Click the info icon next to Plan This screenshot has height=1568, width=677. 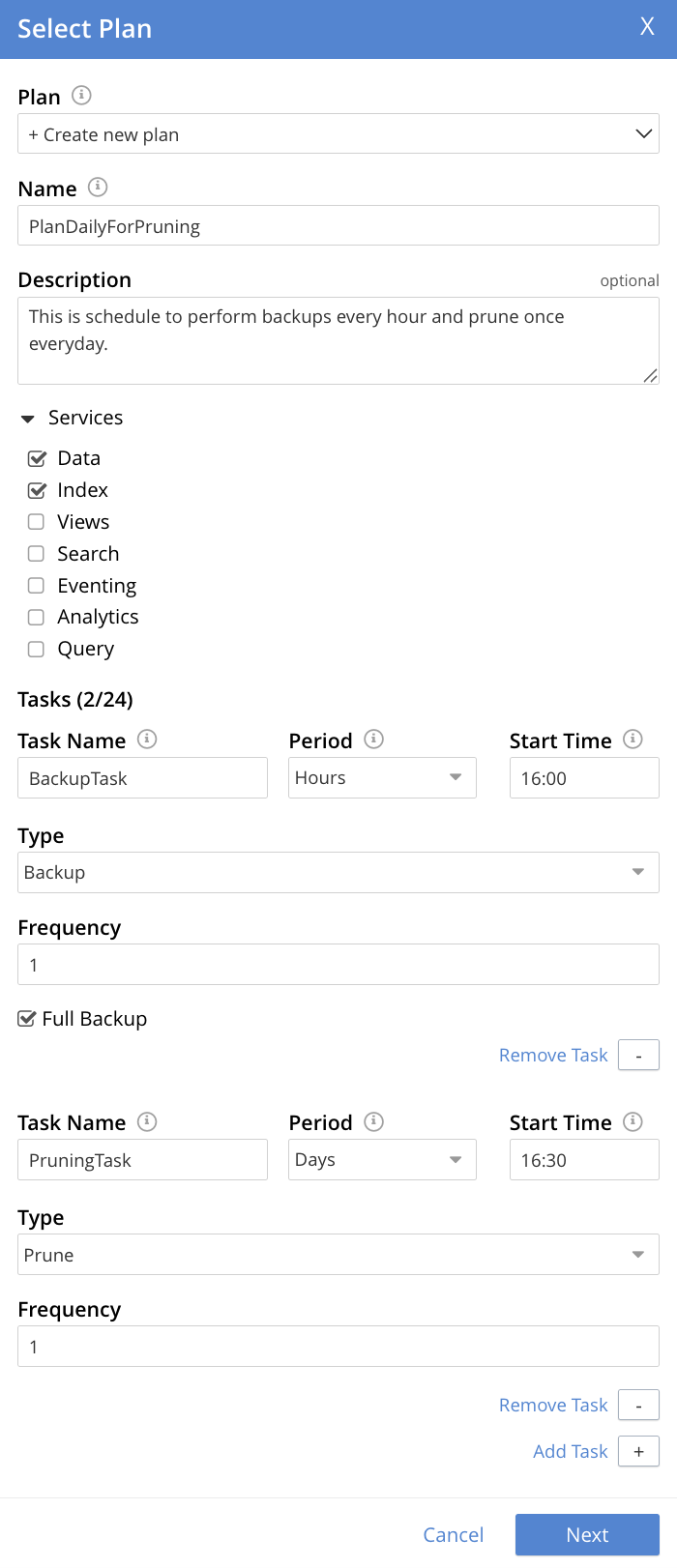[82, 96]
